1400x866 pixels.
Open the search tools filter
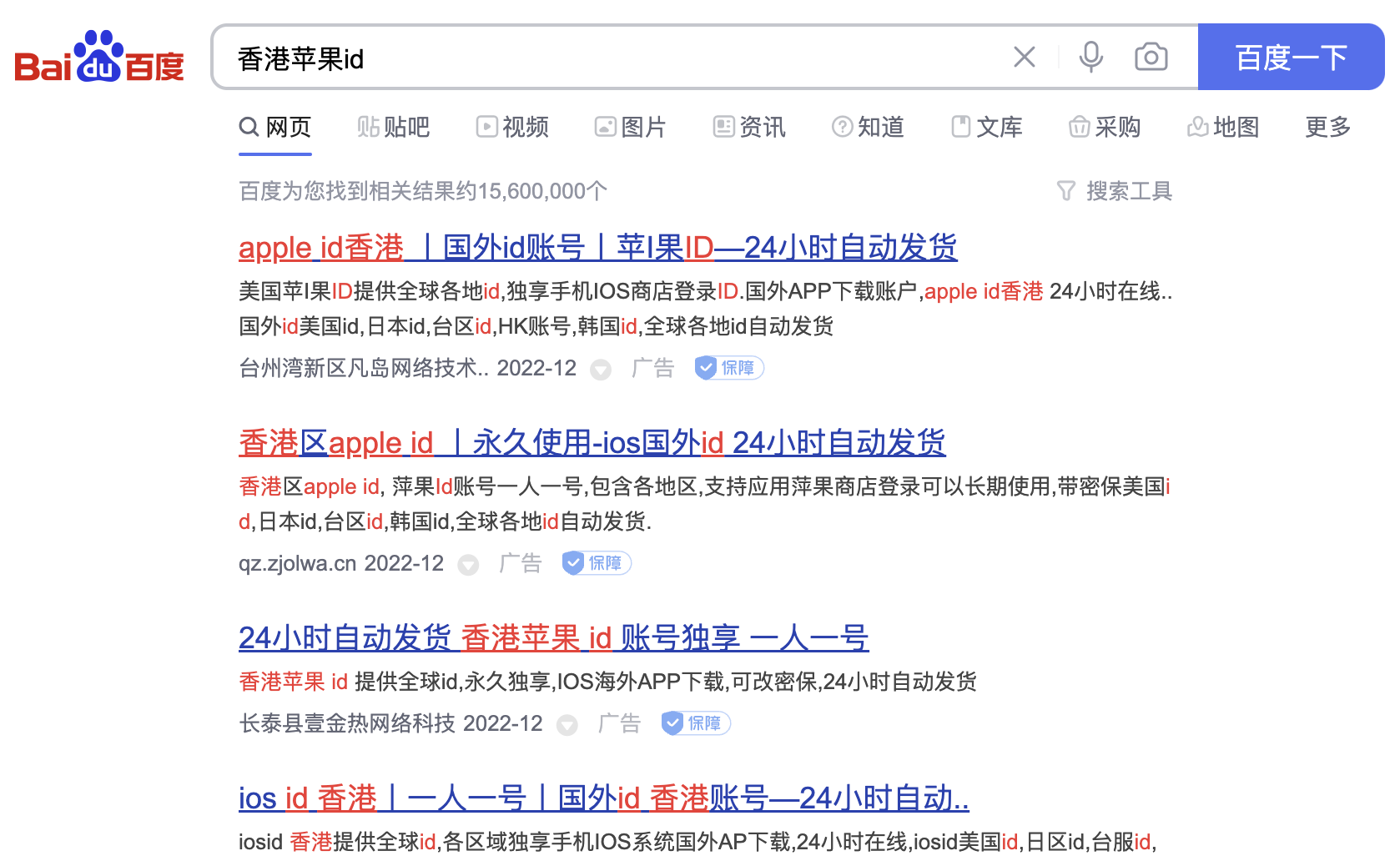[x=1114, y=191]
